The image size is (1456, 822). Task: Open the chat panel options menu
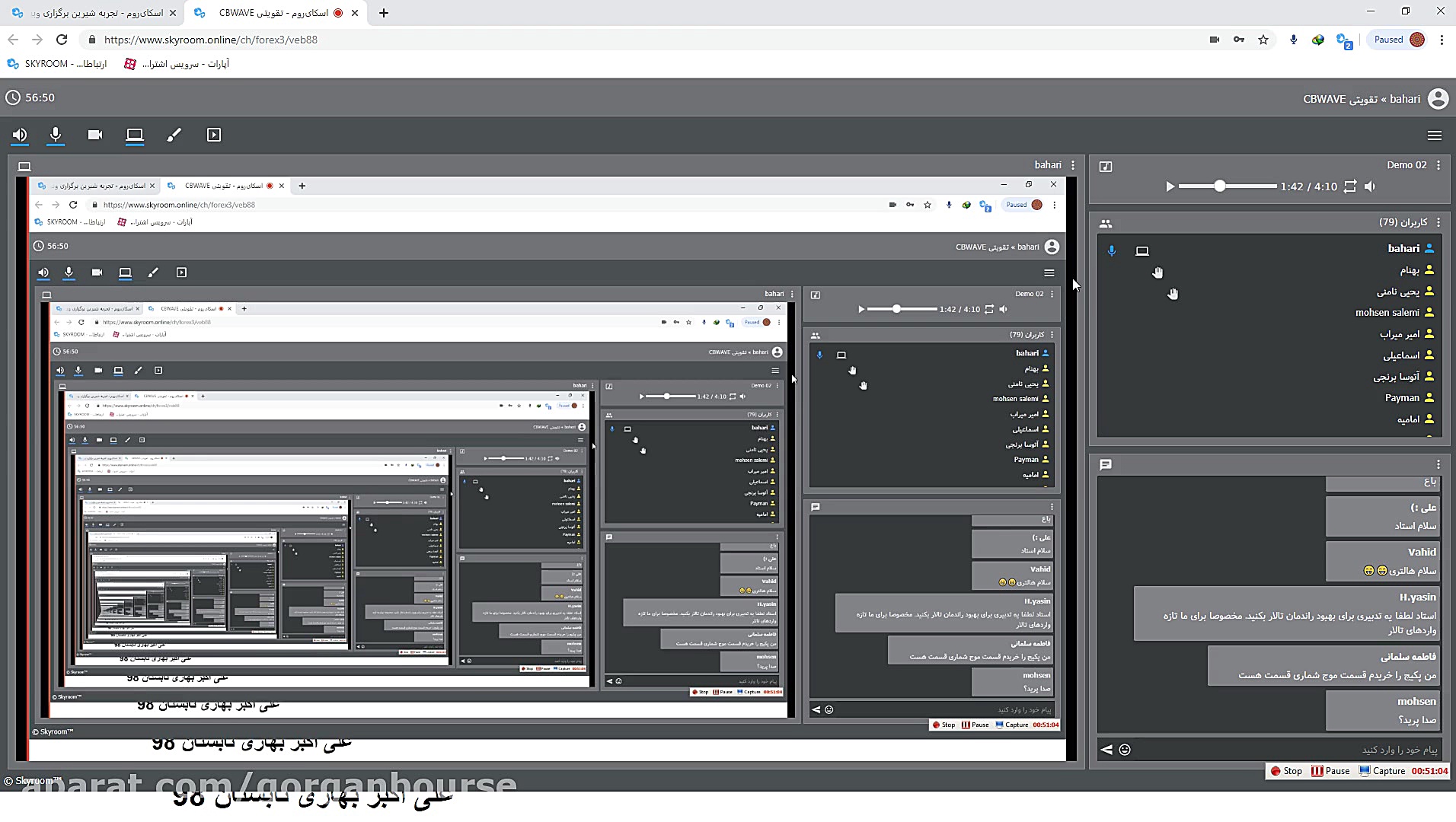[1438, 464]
